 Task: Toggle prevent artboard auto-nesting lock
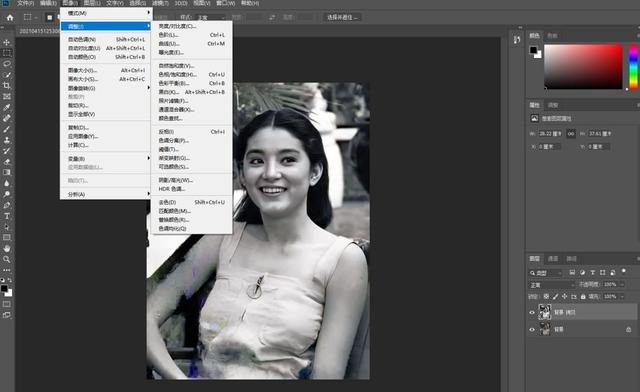tap(574, 296)
